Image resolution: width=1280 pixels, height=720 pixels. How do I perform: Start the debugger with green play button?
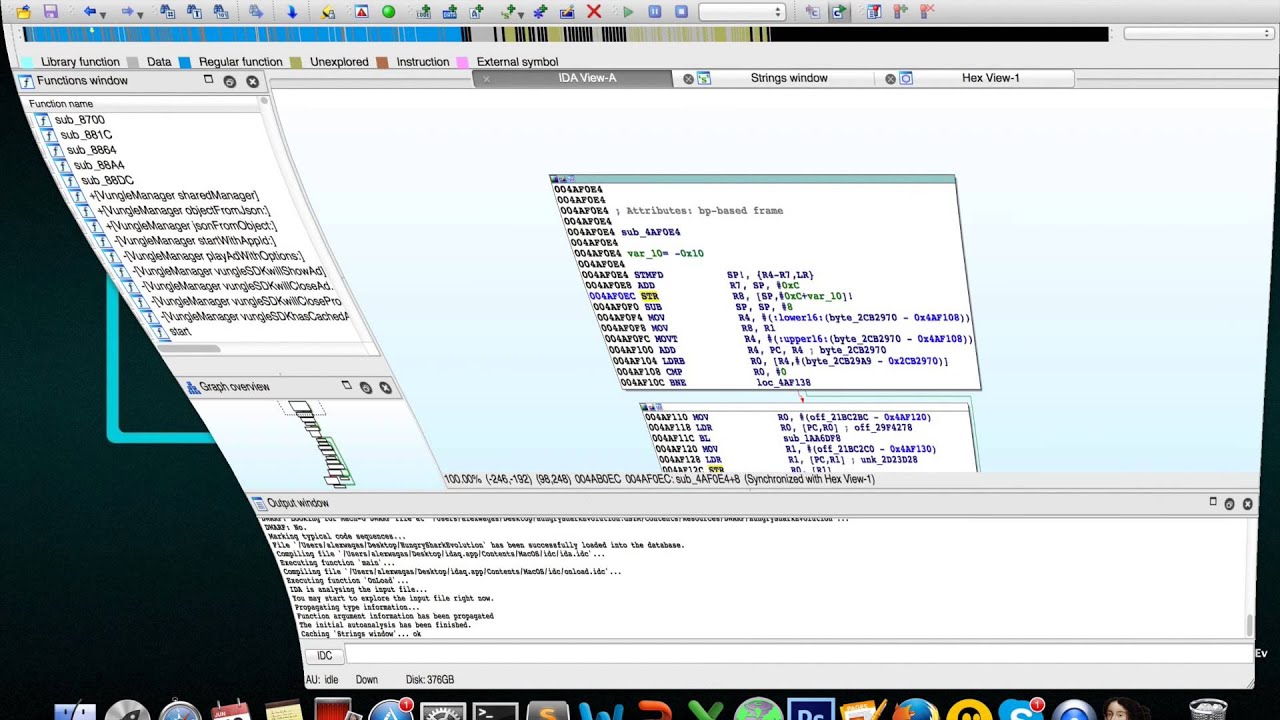(628, 12)
